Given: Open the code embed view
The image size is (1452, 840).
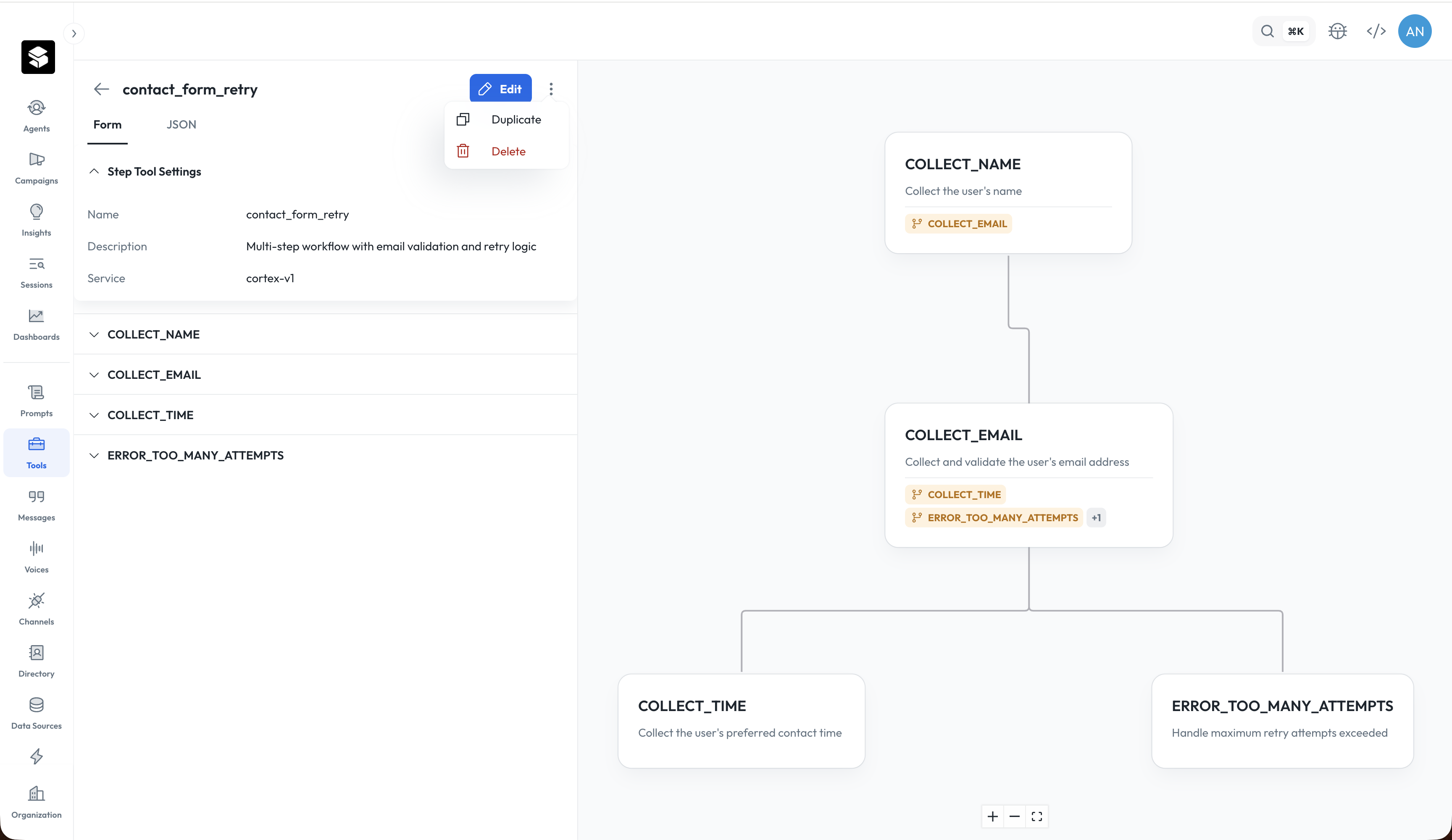Looking at the screenshot, I should tap(1376, 31).
